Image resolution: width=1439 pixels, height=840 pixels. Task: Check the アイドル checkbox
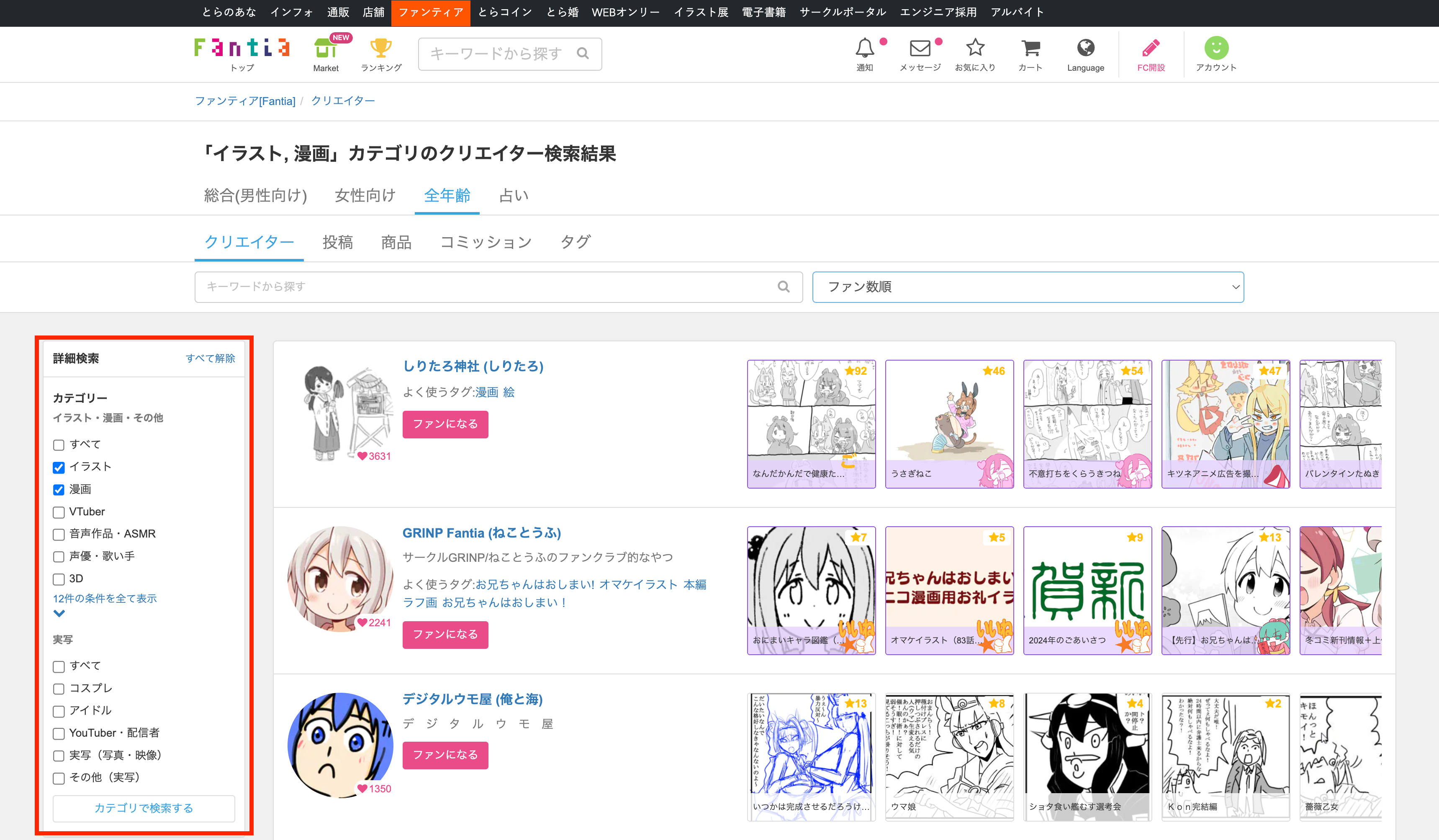coord(58,711)
